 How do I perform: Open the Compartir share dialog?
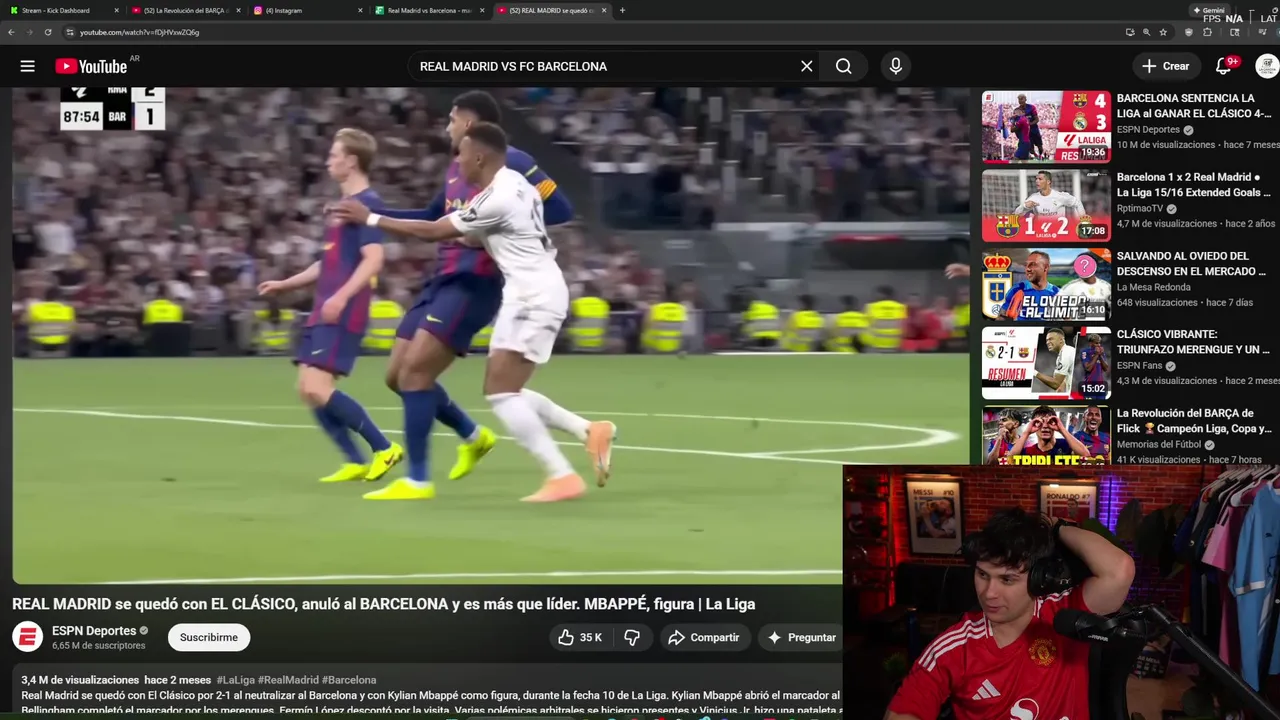tap(704, 637)
